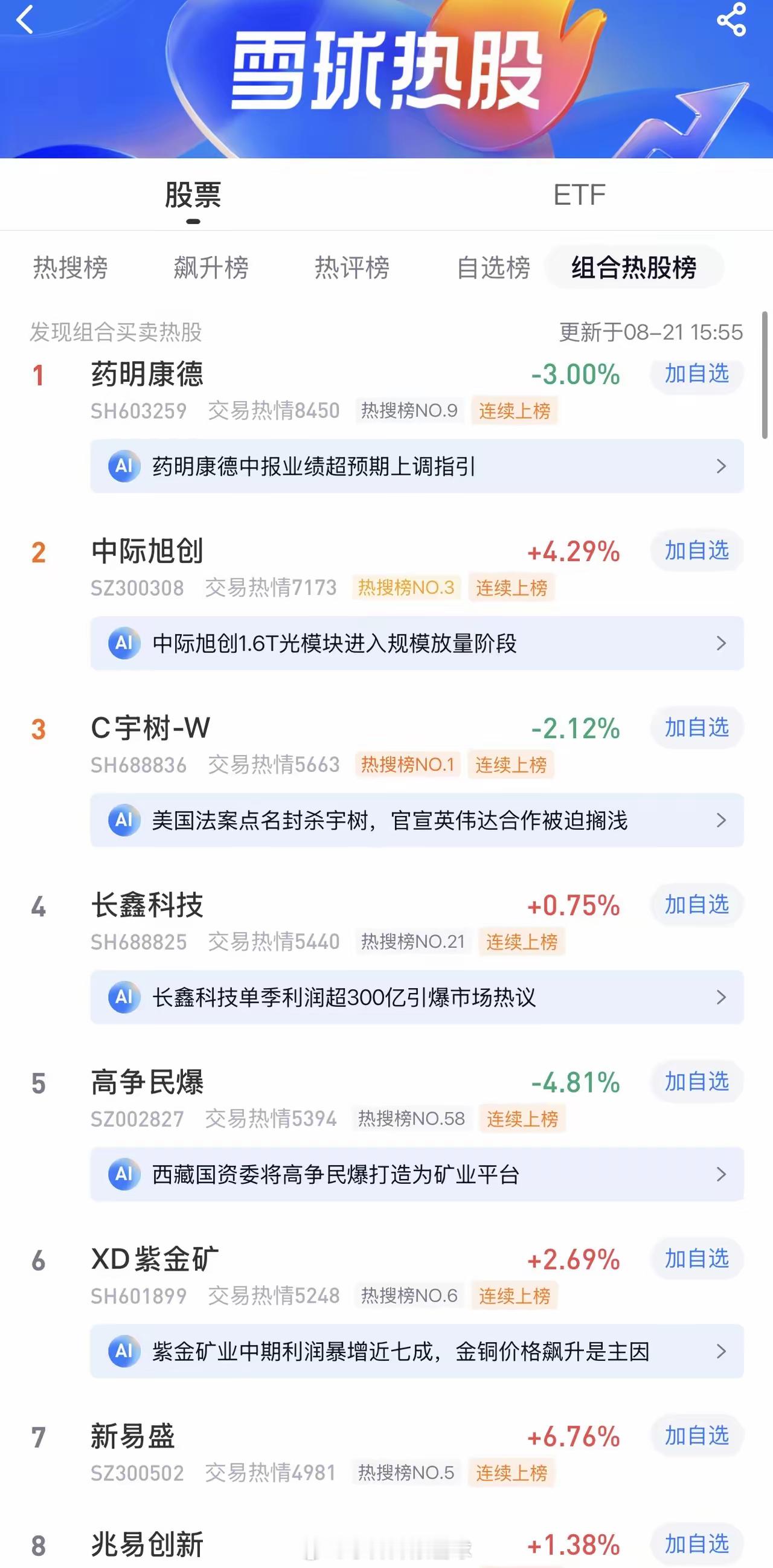
Task: Open C宇树-W stock entry
Action: coord(150,728)
